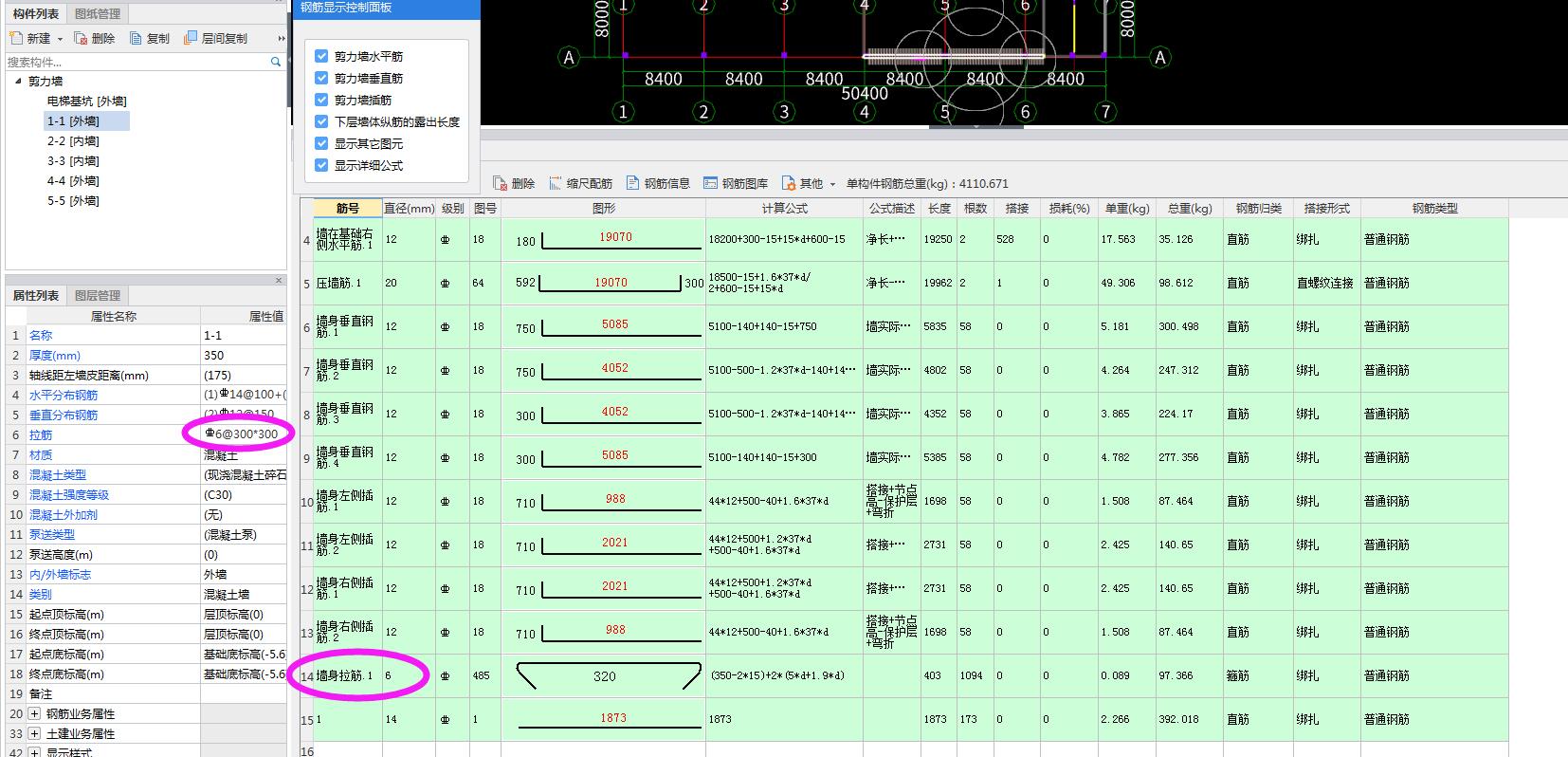Switch to the 属性列表 tab
The width and height of the screenshot is (1568, 757).
pos(36,296)
